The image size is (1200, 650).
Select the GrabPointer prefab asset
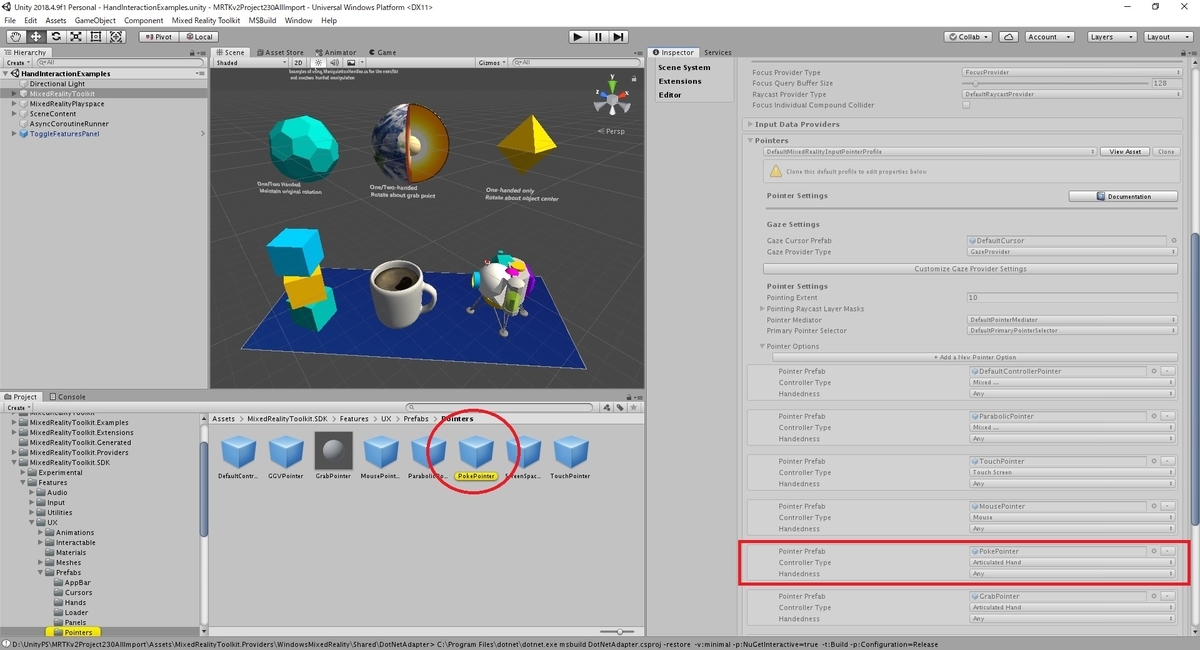pos(333,455)
